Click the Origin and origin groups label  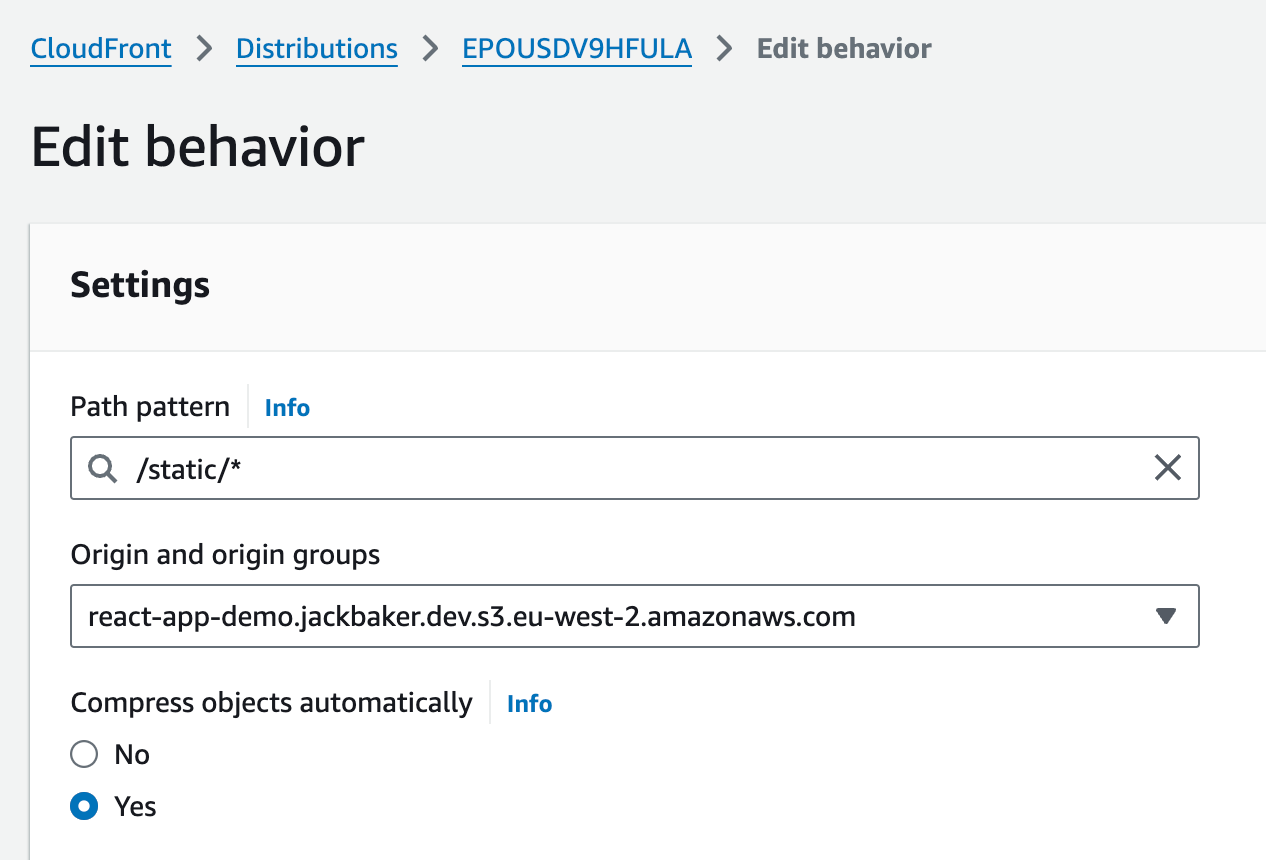click(x=225, y=554)
